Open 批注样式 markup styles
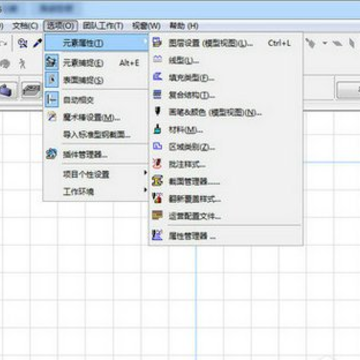Screen dimensions: 360x360 pyautogui.click(x=226, y=164)
